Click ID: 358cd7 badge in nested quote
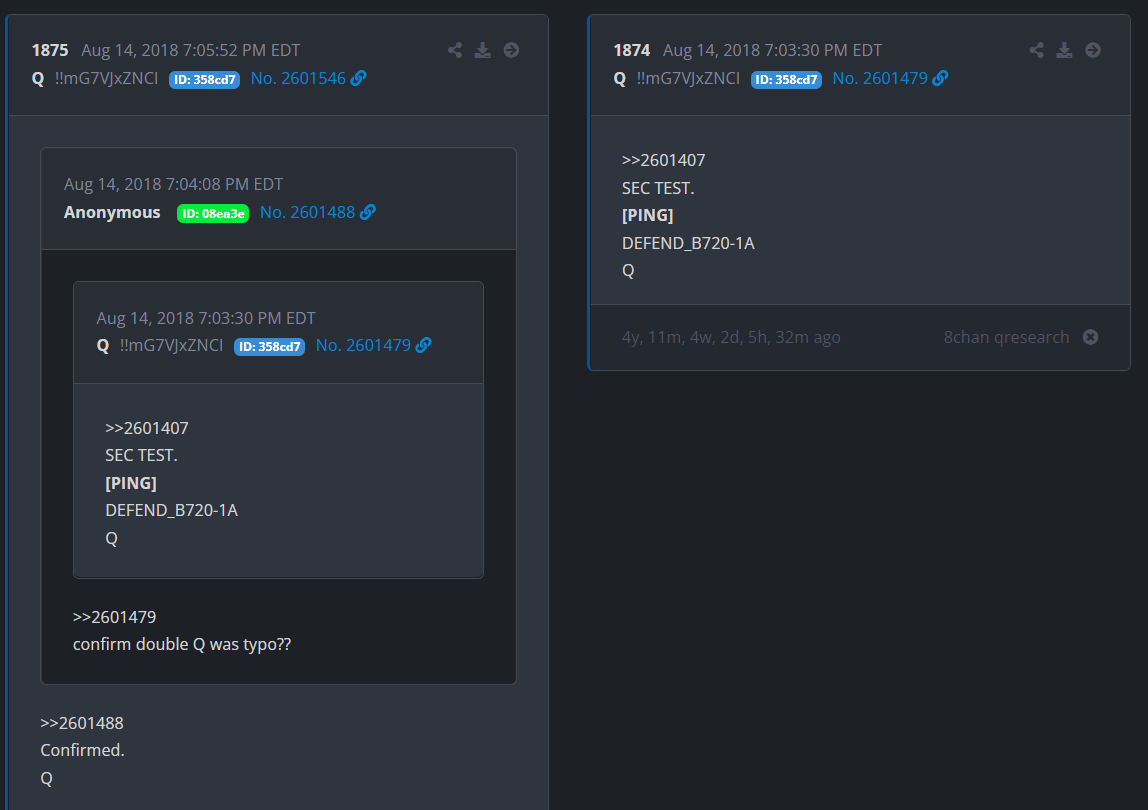The image size is (1148, 810). [x=269, y=347]
